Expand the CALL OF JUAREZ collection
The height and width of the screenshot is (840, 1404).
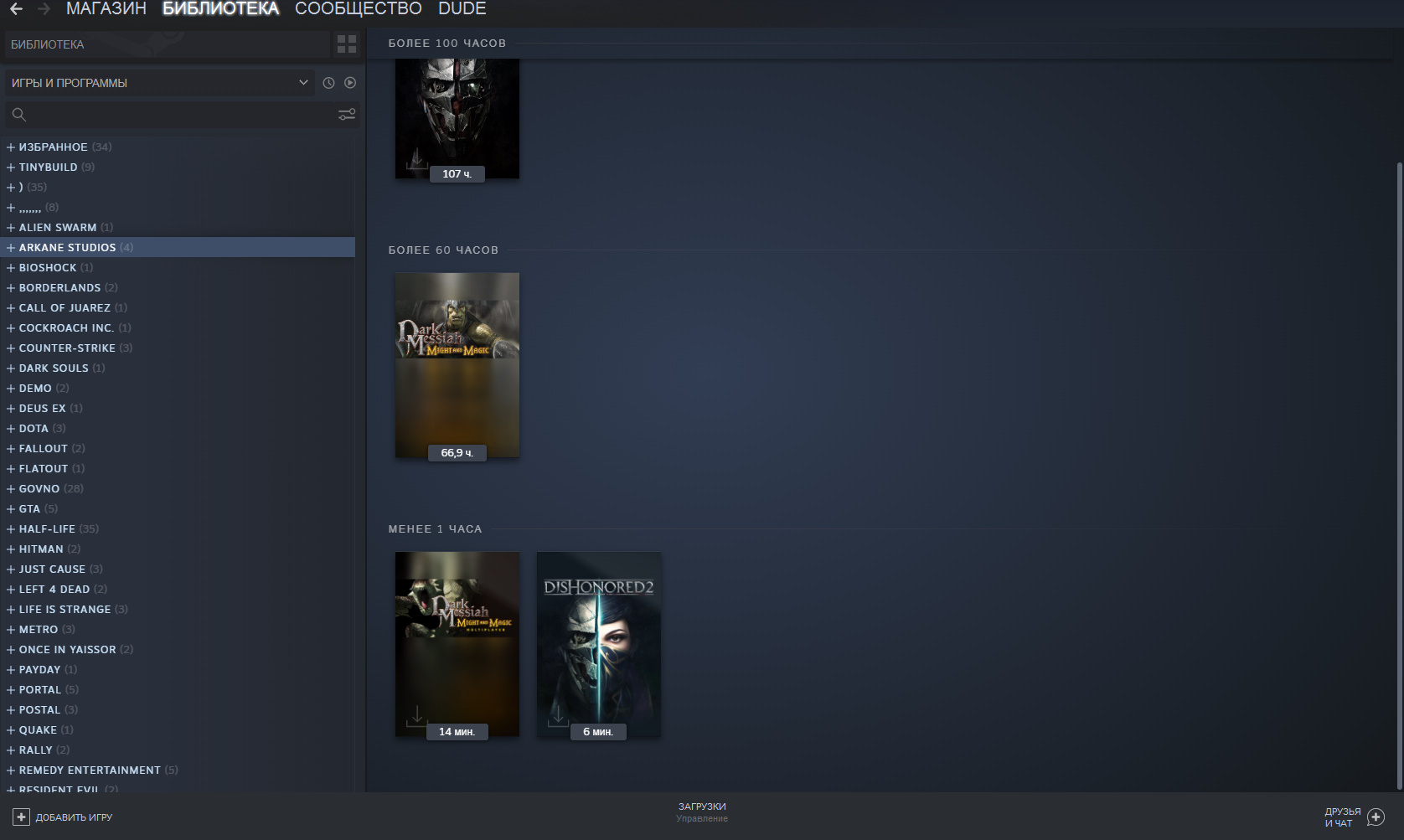(x=11, y=308)
